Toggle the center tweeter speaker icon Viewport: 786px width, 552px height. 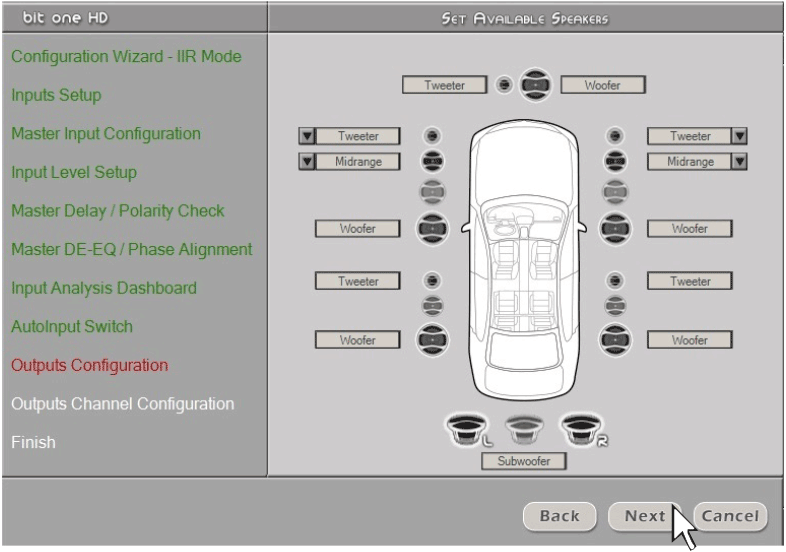(x=504, y=85)
